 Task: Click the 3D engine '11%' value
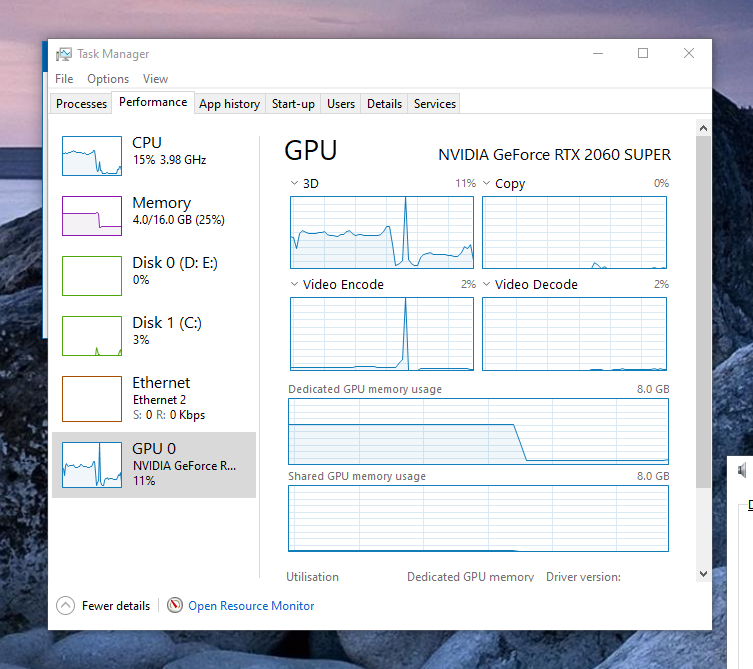pyautogui.click(x=465, y=183)
